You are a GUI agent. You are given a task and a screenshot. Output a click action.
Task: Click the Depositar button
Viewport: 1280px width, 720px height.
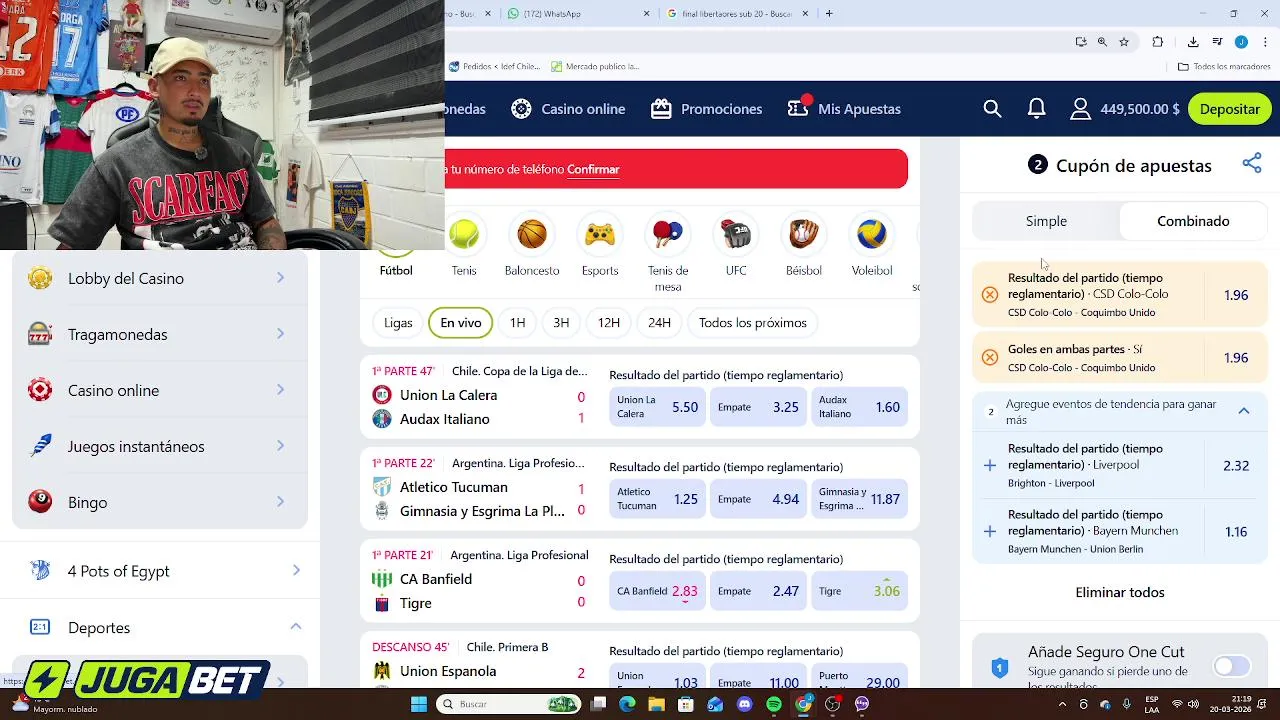click(1229, 109)
